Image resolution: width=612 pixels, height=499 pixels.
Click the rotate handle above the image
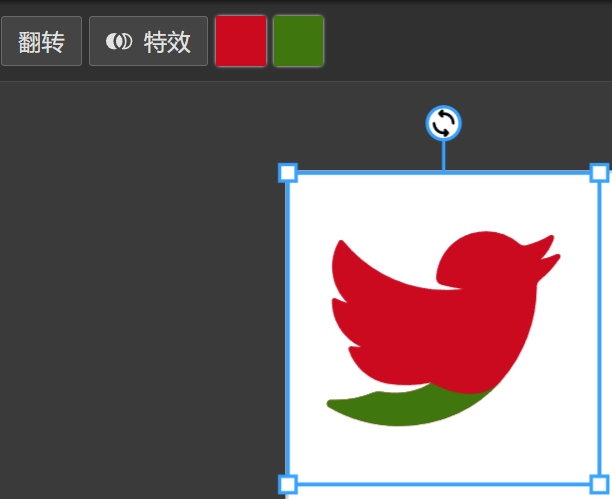[x=443, y=123]
